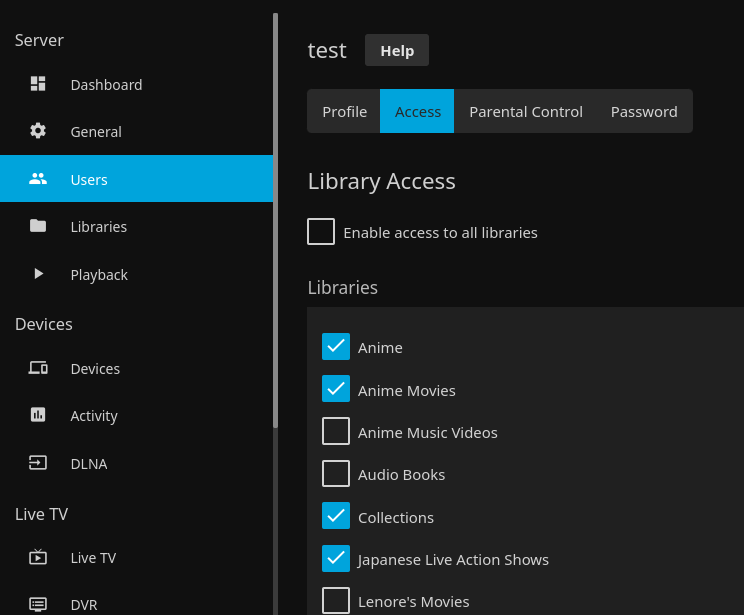Check the Anime Music Videos checkbox
The width and height of the screenshot is (744, 615).
336,432
